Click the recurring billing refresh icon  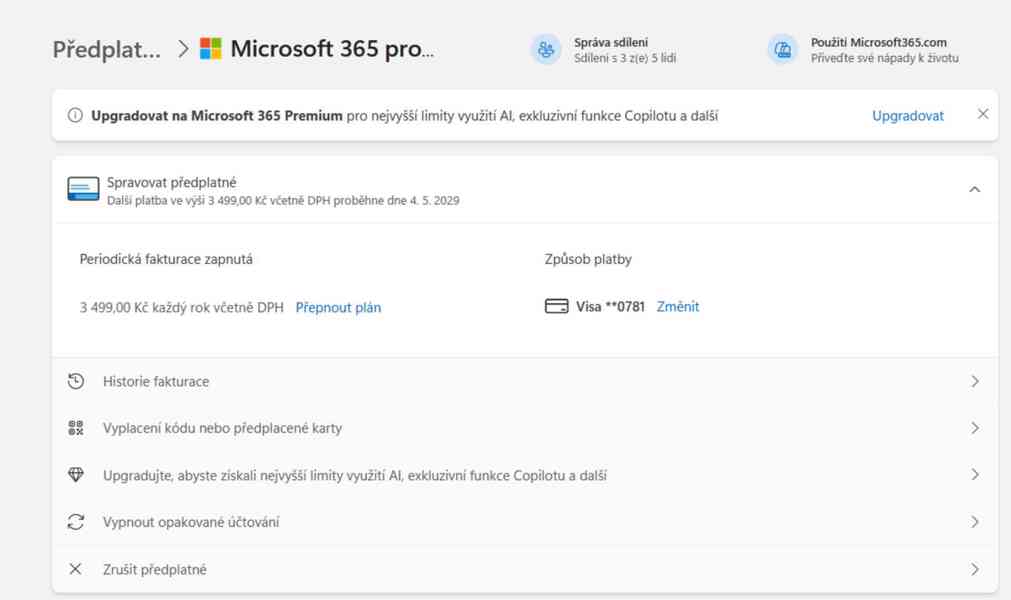pos(76,522)
